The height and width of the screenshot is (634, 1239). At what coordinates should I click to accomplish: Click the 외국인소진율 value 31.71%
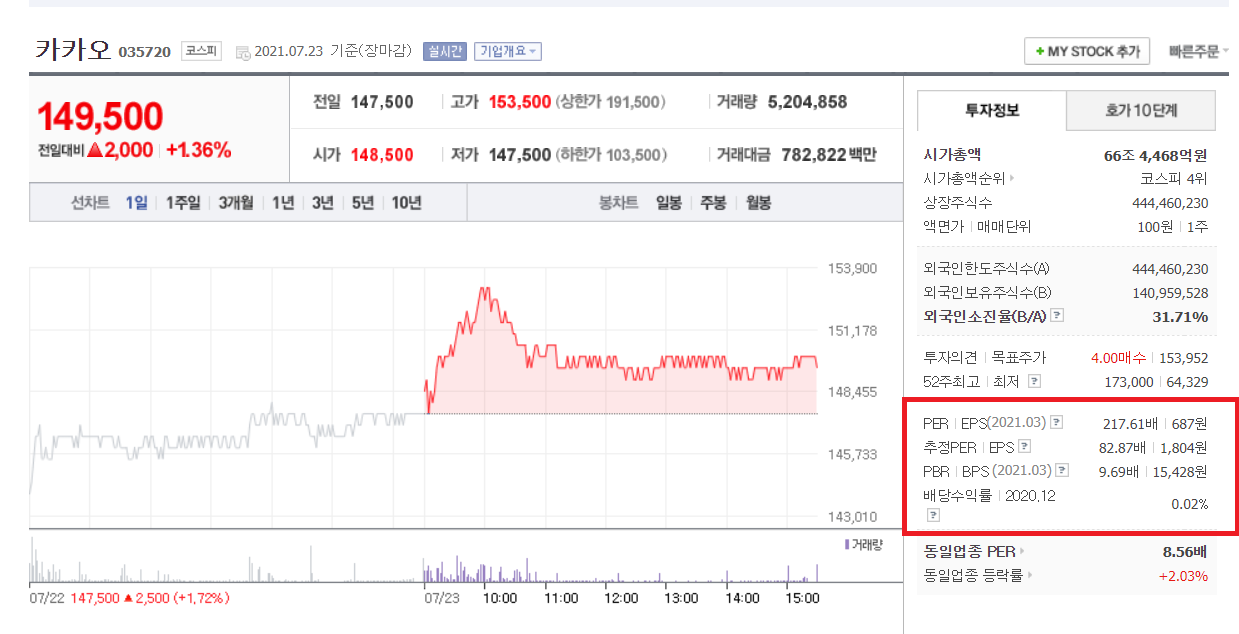(x=1181, y=317)
